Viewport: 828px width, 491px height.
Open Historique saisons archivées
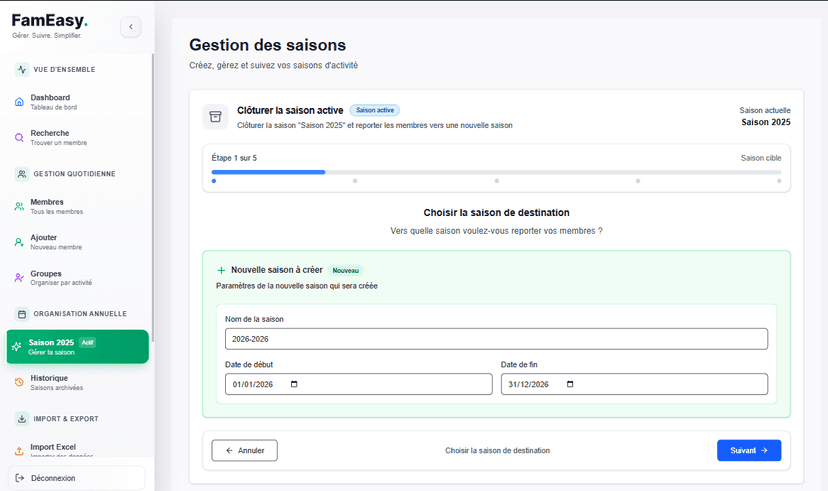(78, 382)
